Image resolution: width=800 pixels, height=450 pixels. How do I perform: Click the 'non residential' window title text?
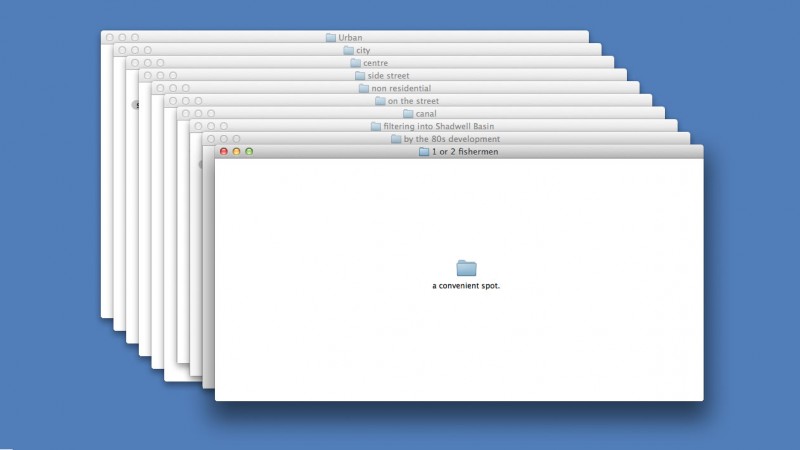click(401, 88)
